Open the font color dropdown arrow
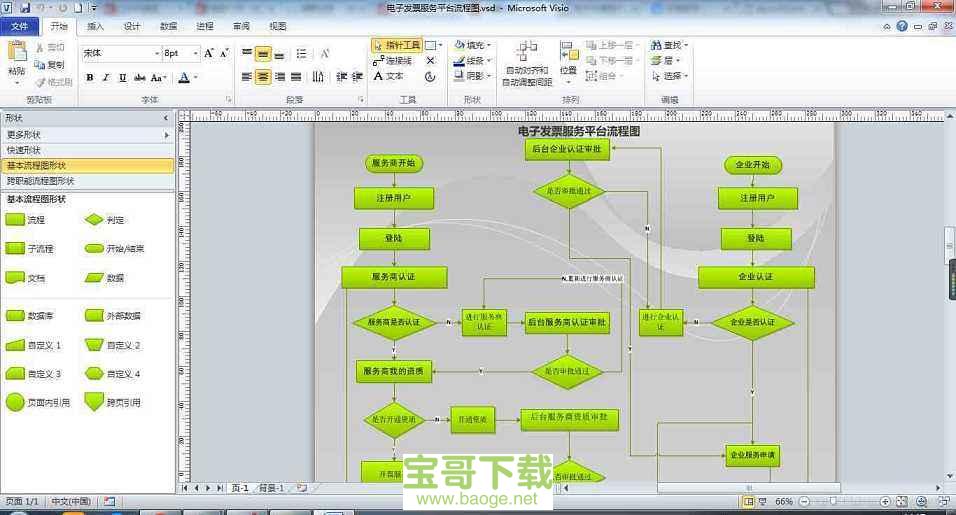Screen dimensions: 956x515 click(x=195, y=77)
